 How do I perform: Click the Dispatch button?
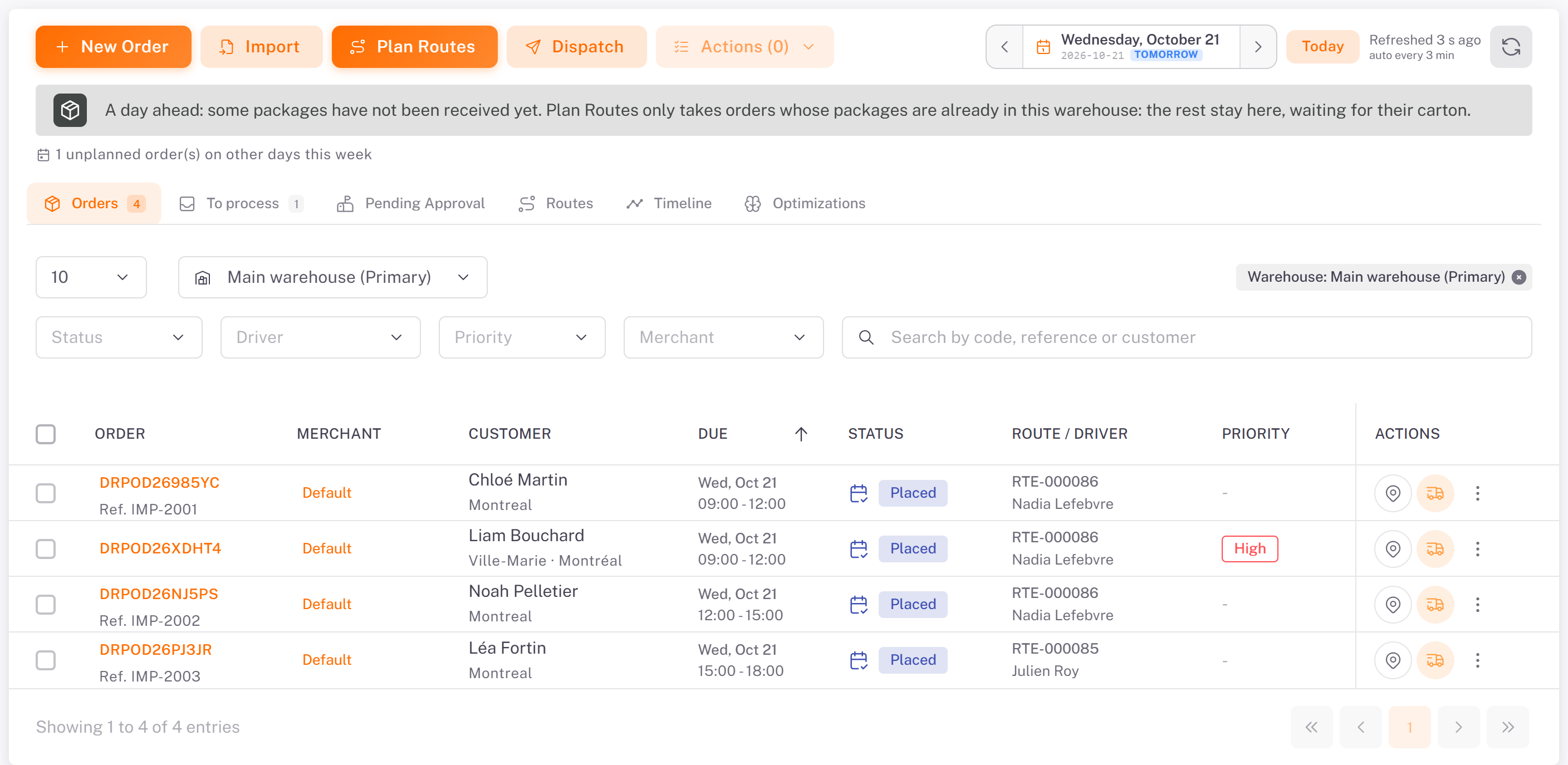click(576, 47)
